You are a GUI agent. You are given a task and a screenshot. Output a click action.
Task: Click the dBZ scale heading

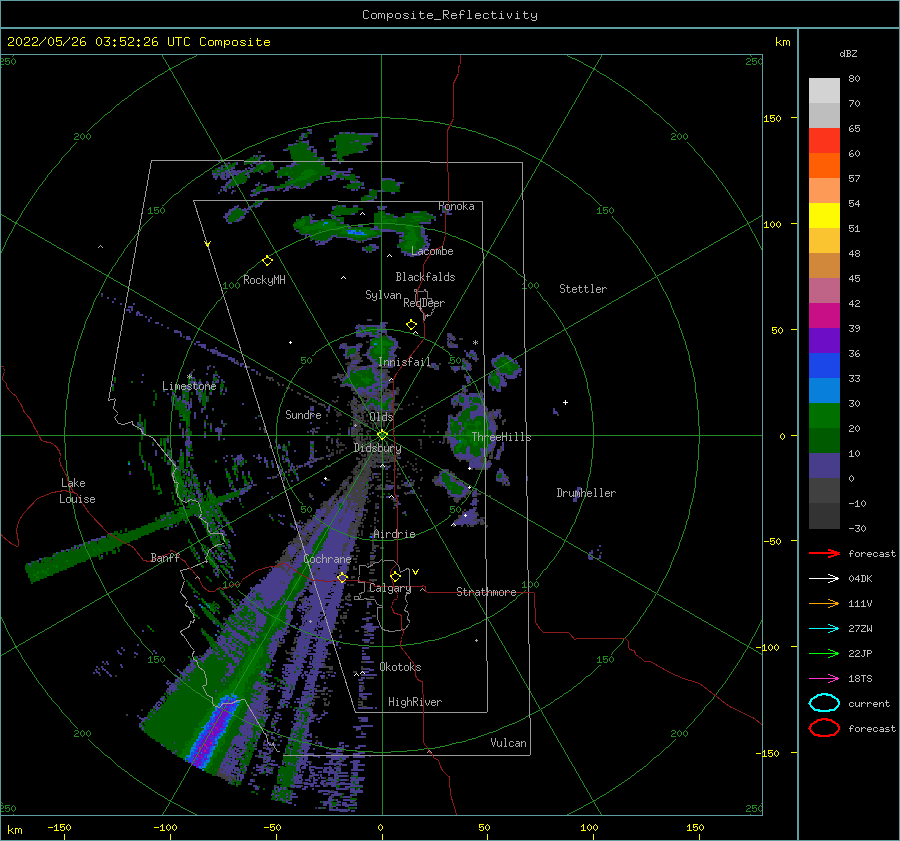point(848,54)
